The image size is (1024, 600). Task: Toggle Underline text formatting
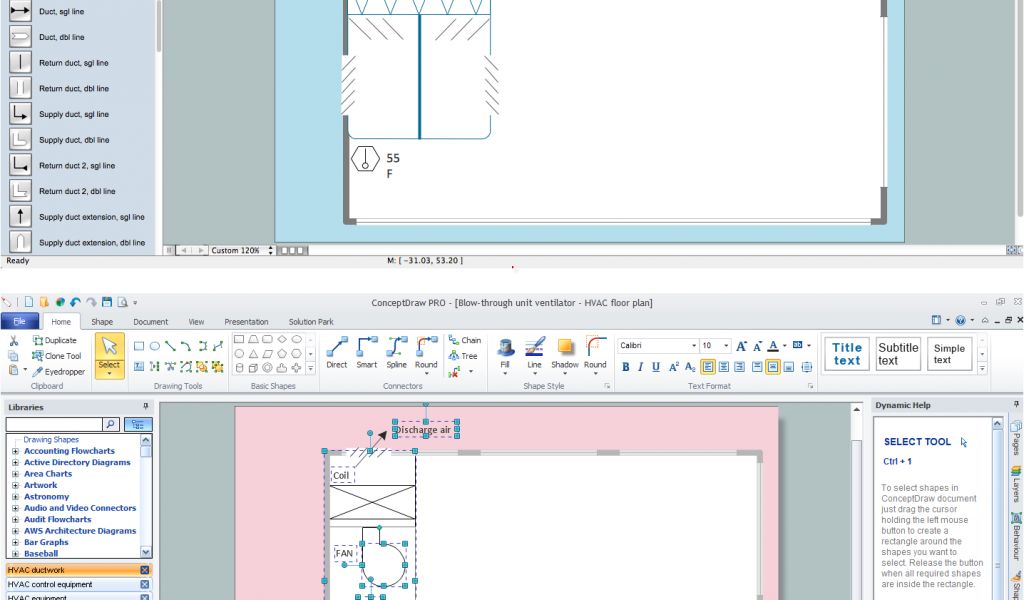[x=655, y=367]
